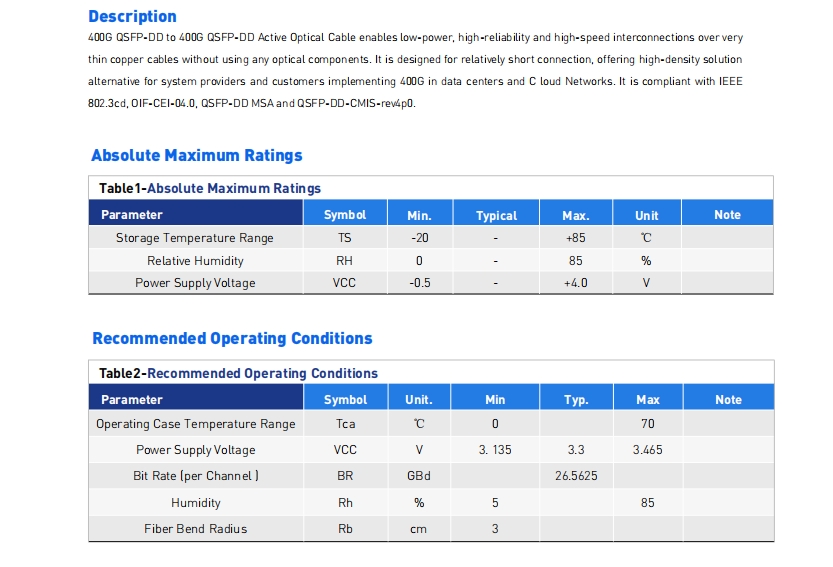Click the Unit column header in Table1
This screenshot has width=833, height=567.
(x=646, y=215)
